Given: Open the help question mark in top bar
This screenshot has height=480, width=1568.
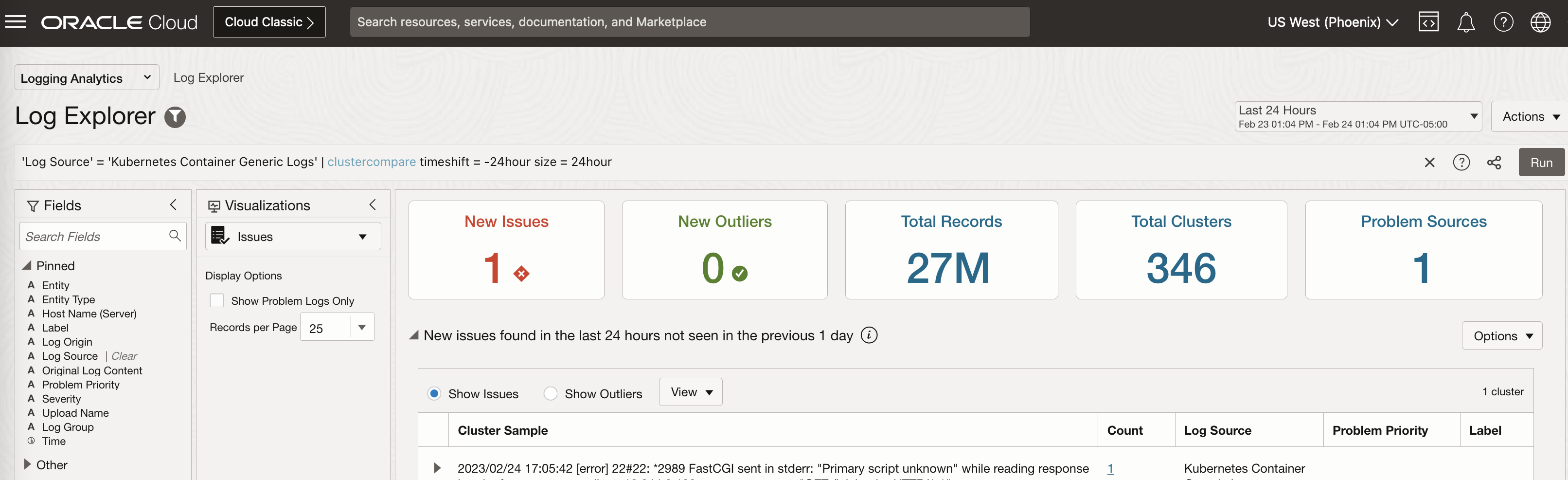Looking at the screenshot, I should (x=1503, y=22).
